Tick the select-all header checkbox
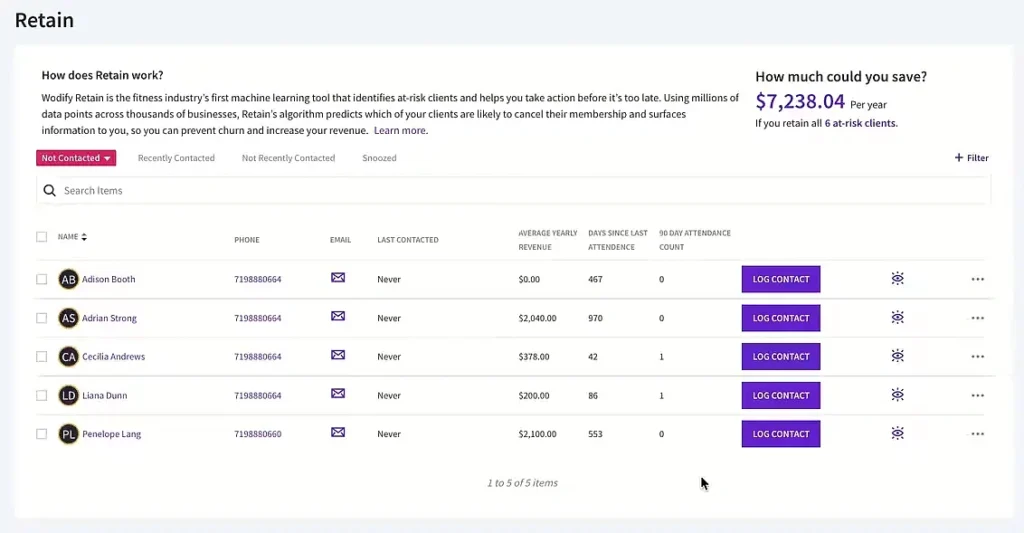This screenshot has width=1024, height=533. (42, 236)
